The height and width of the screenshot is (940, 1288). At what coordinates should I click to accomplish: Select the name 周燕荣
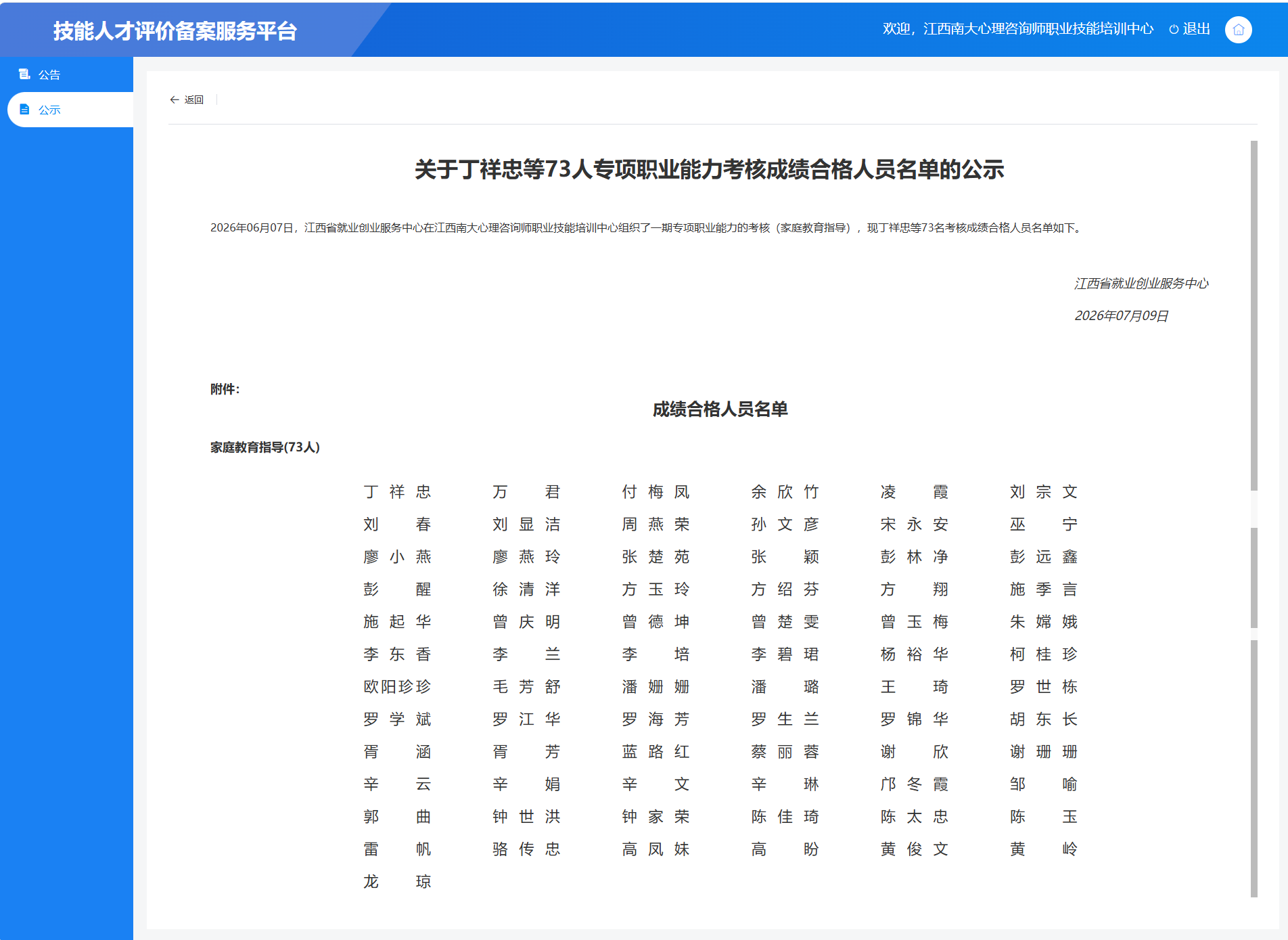point(655,524)
